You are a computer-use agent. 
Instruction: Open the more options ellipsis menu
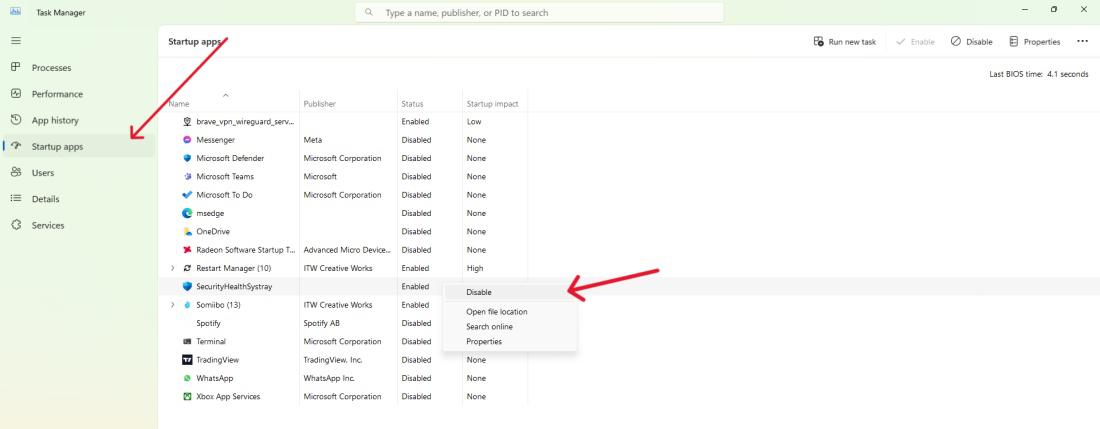click(1082, 41)
